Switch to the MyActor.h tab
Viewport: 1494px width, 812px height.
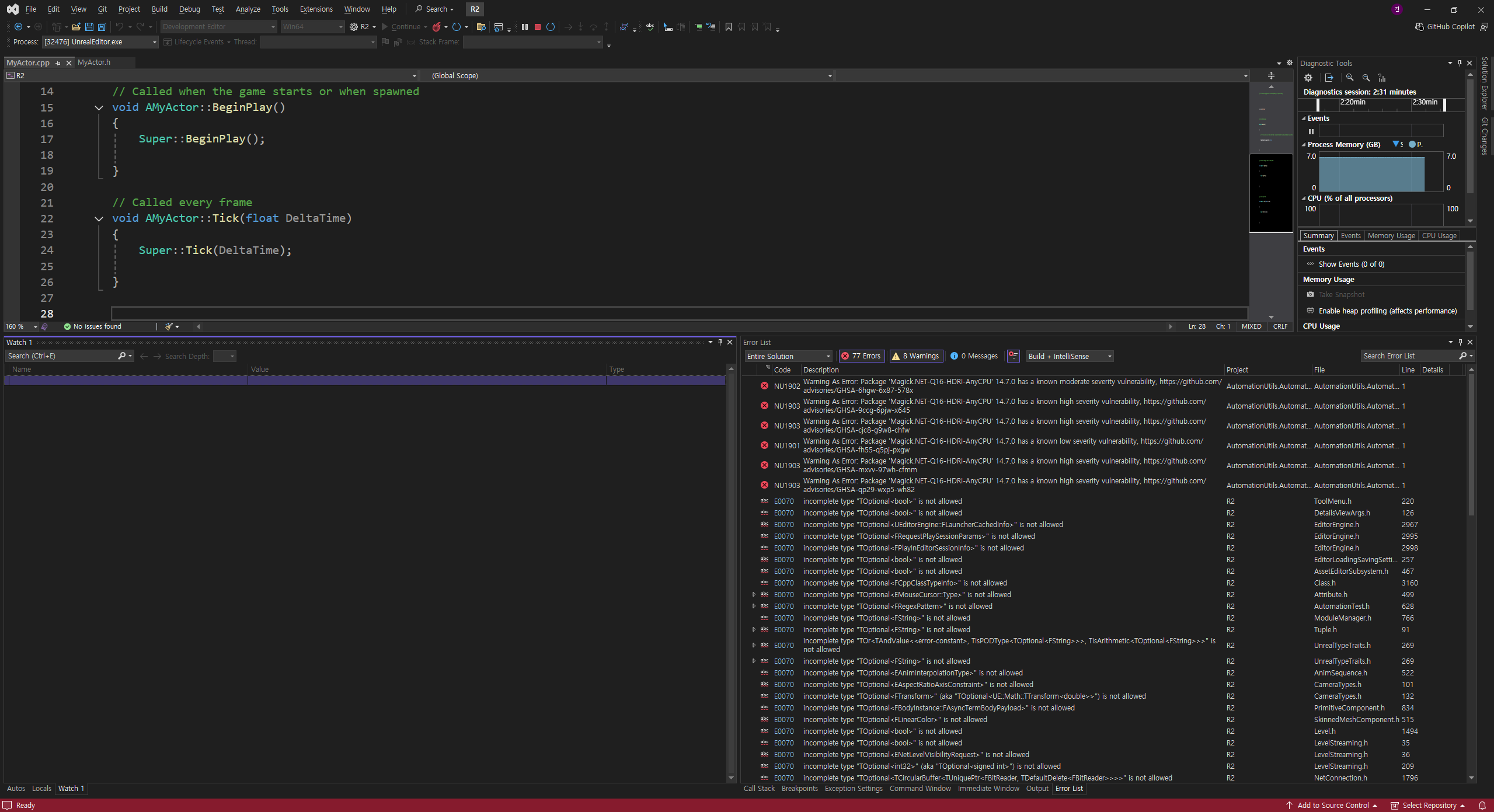[94, 62]
